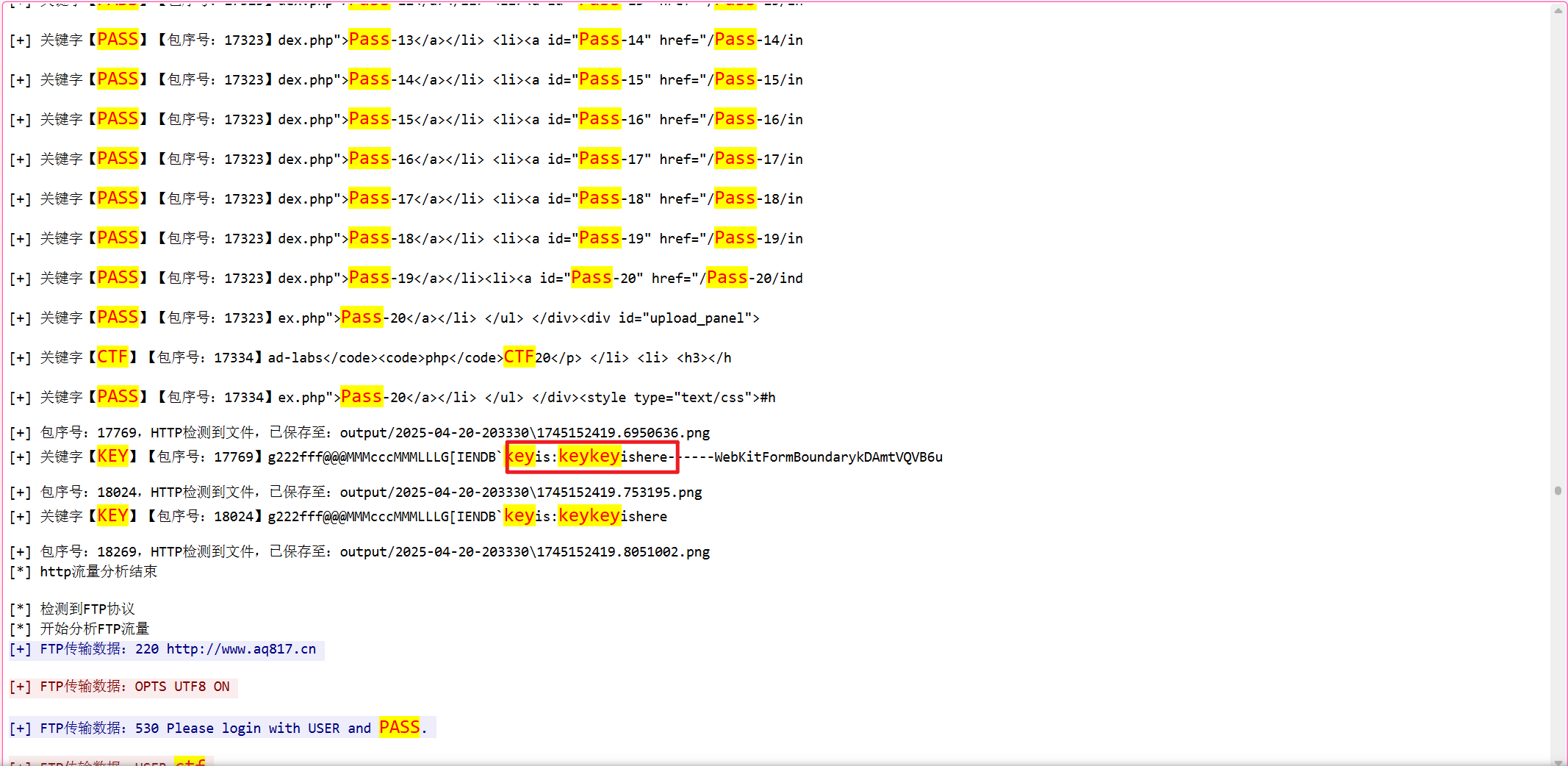Click the '开始分析FTP流量' status line
1568x766 pixels.
tap(94, 629)
